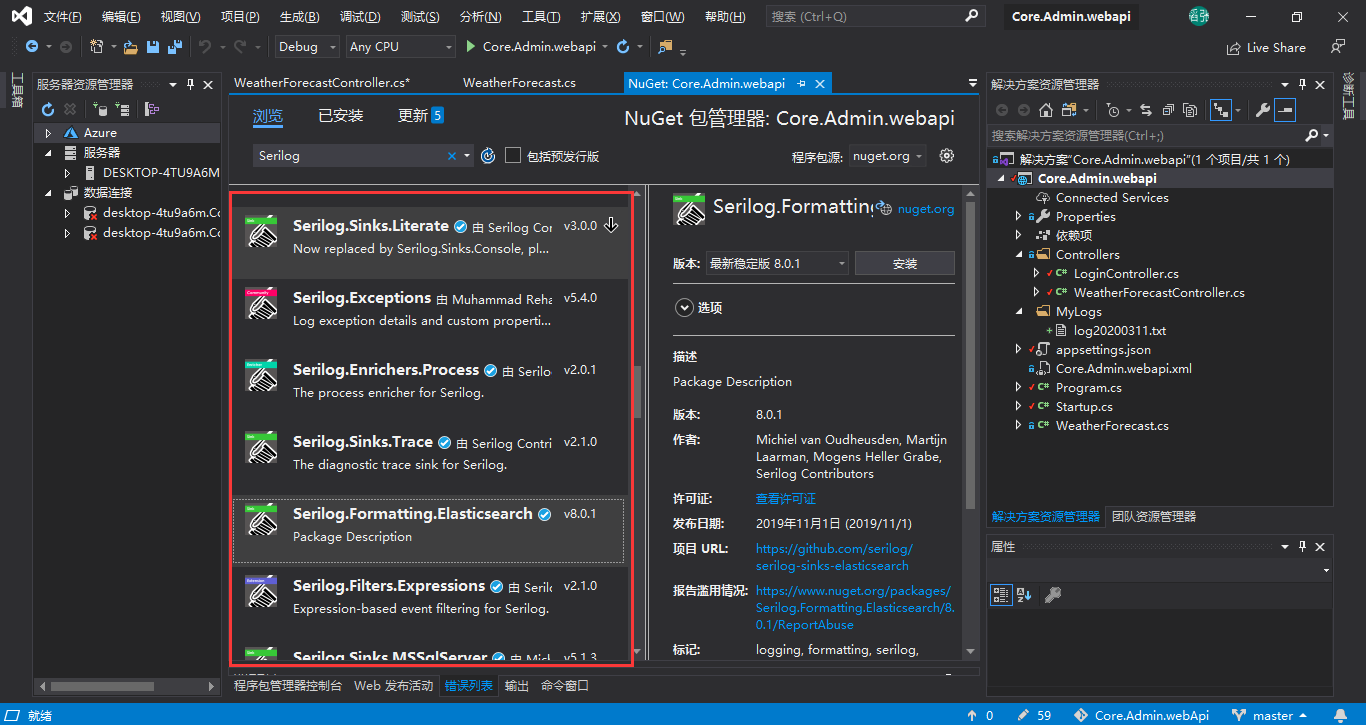Screen dimensions: 1366x725
Task: Click the browser refresh icon beside the run button
Action: (622, 47)
